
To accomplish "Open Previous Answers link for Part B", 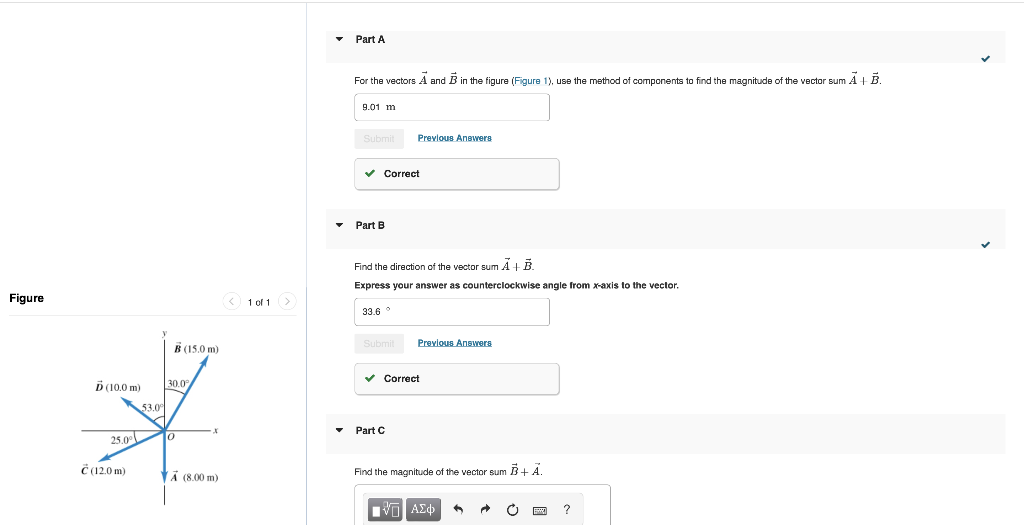I will tap(454, 343).
